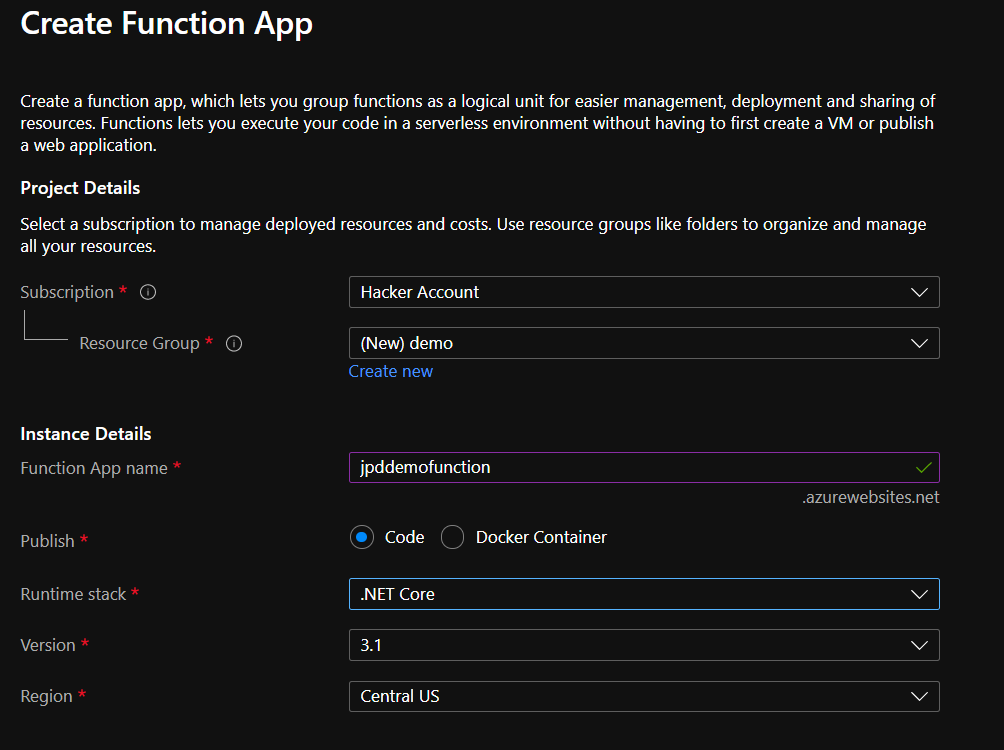Click the Create new resource group link
The width and height of the screenshot is (1004, 750).
pos(391,371)
